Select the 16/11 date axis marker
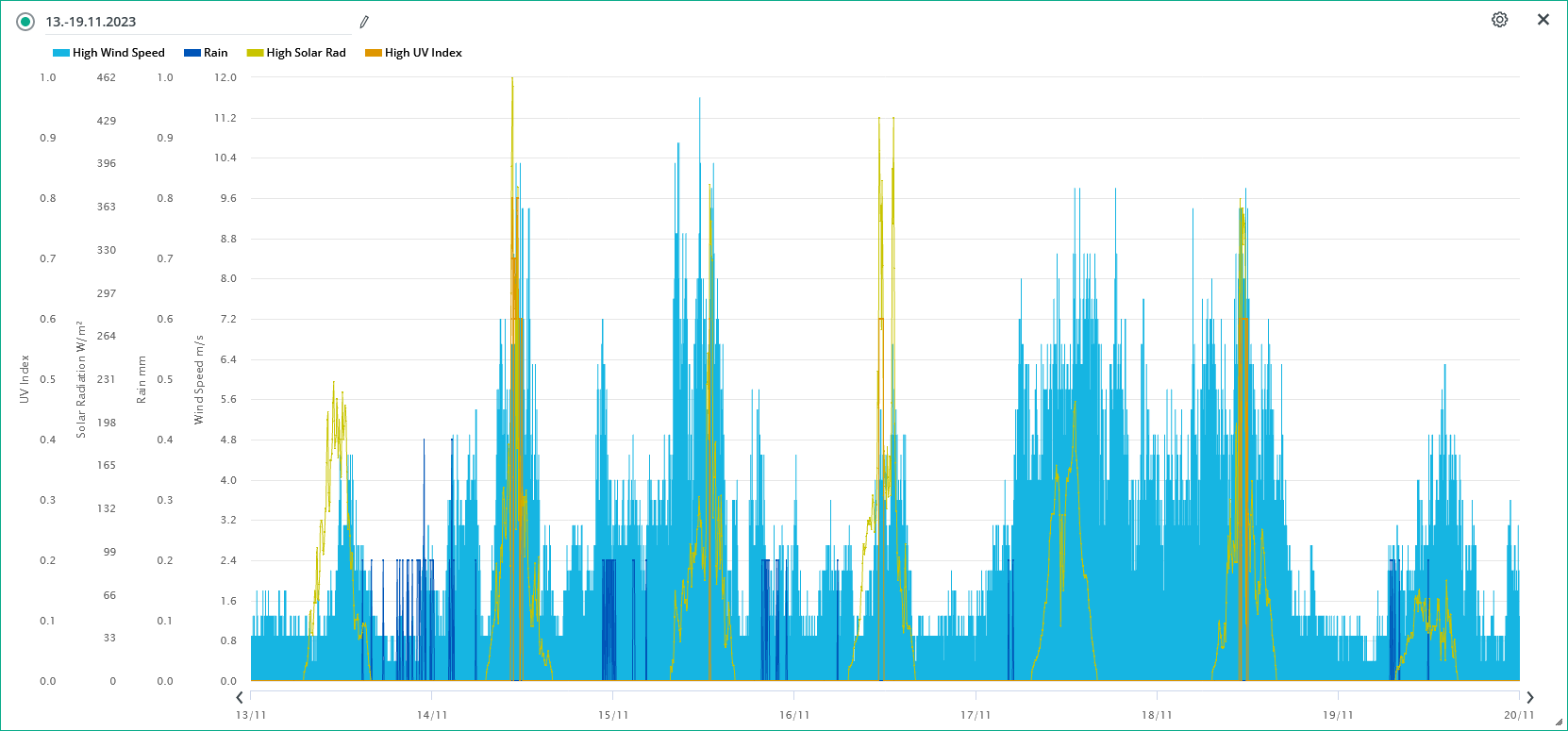 [x=793, y=715]
